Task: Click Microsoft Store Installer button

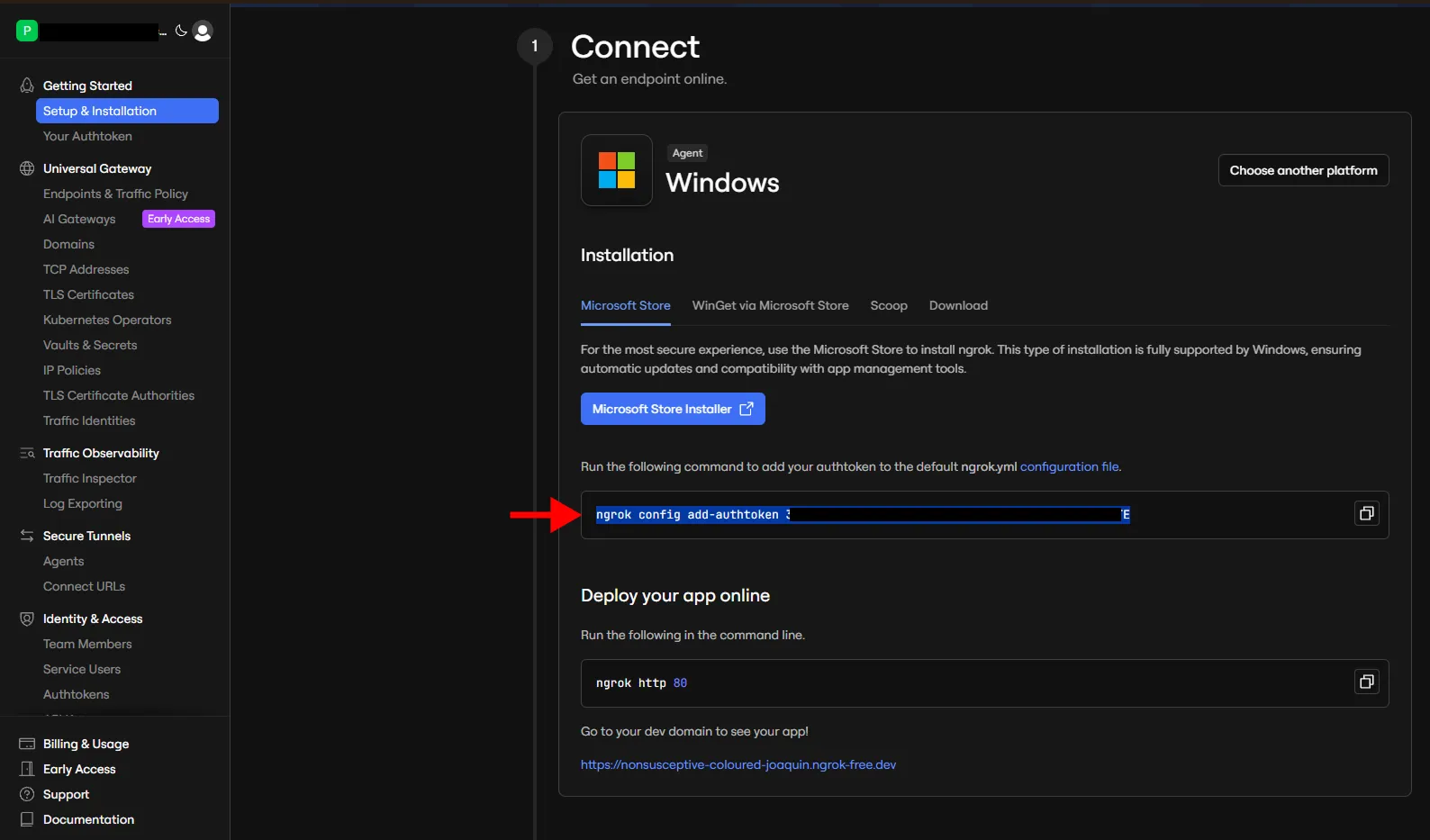Action: [x=673, y=409]
